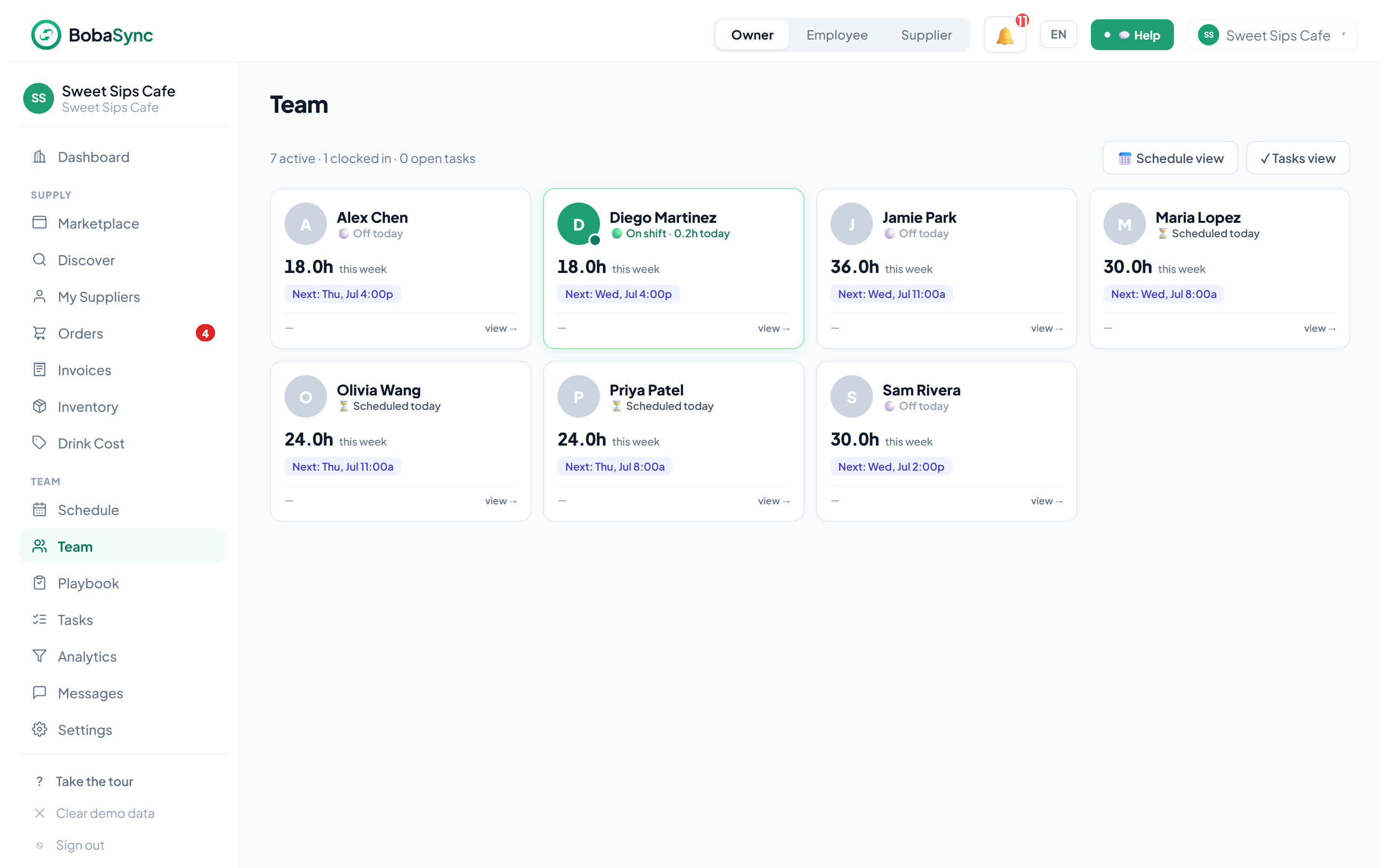Switch role to Employee
The width and height of the screenshot is (1389, 868).
click(836, 35)
